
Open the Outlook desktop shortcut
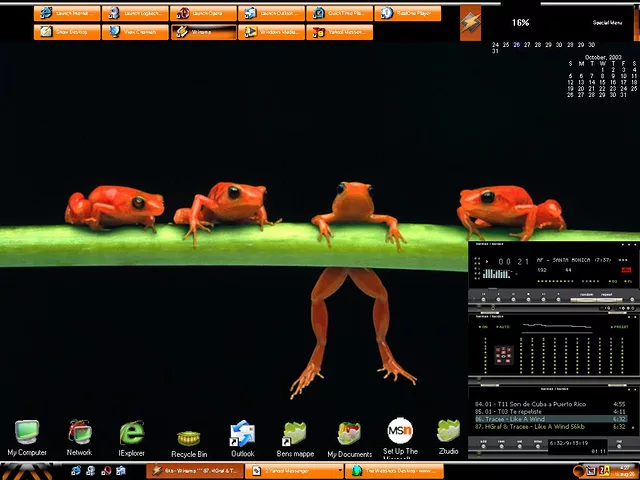242,435
